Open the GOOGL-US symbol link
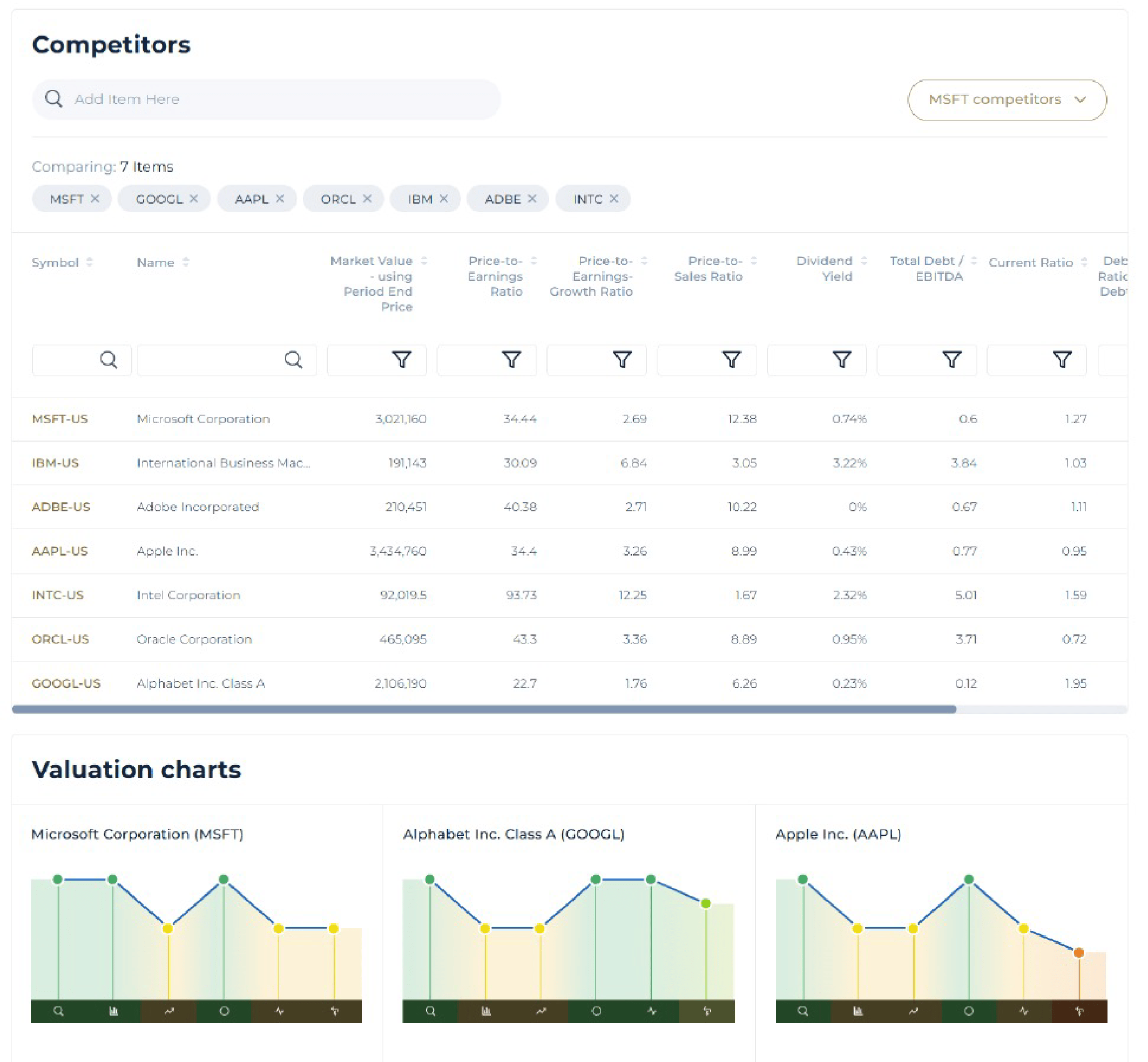The image size is (1148, 1062). (x=66, y=684)
